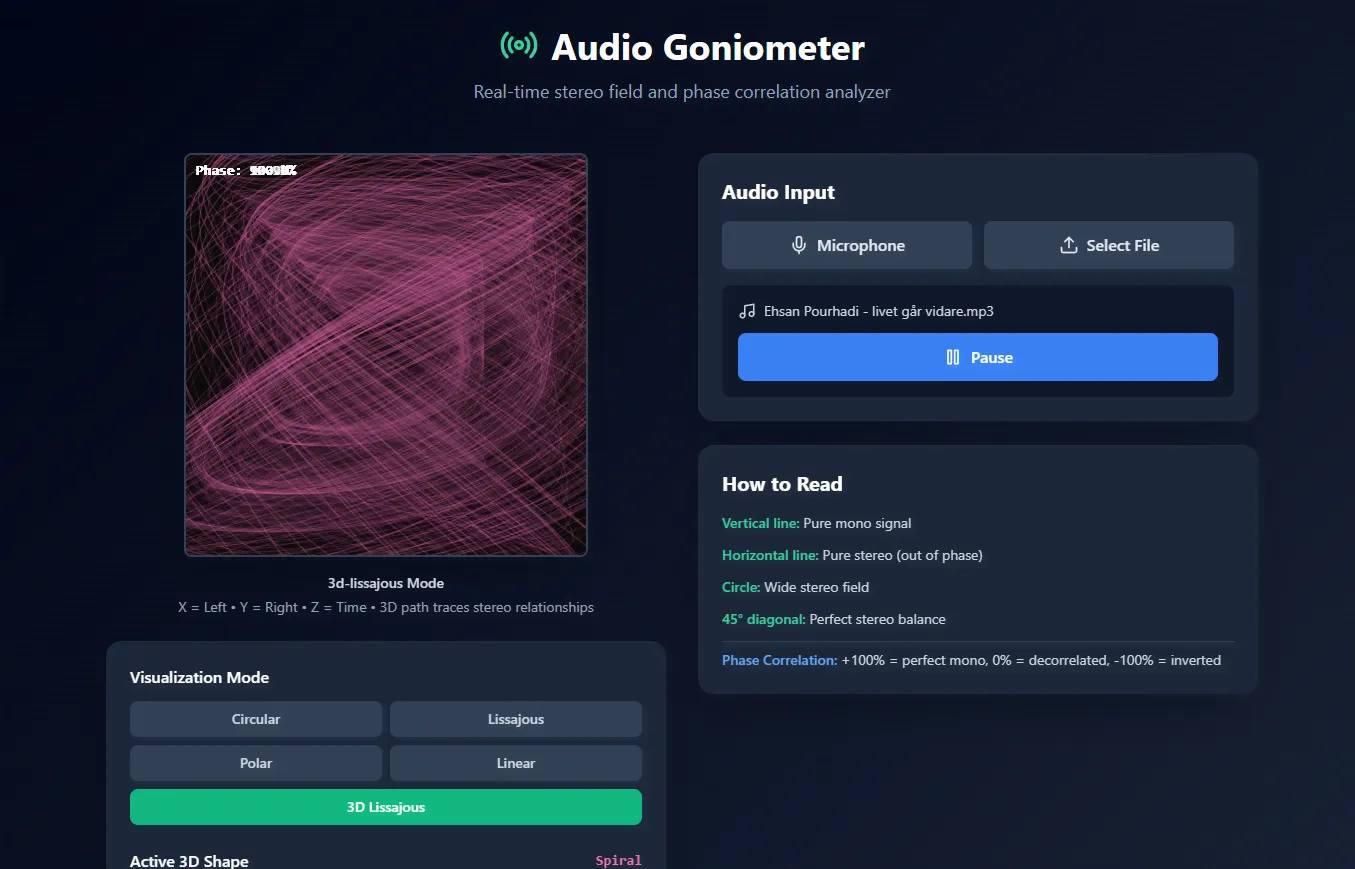Click the music note icon beside the filename

click(746, 311)
